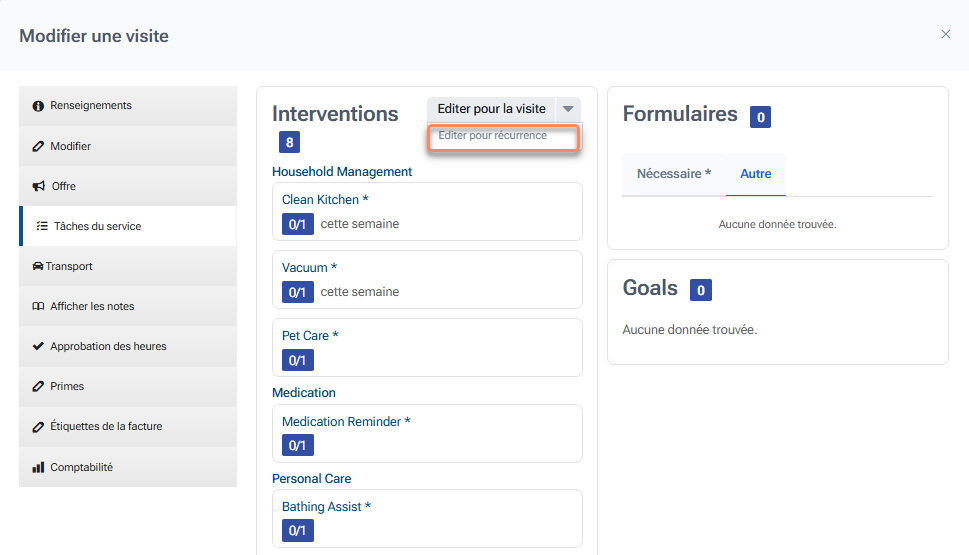
Task: Open the Medication Reminder task card
Action: [427, 433]
